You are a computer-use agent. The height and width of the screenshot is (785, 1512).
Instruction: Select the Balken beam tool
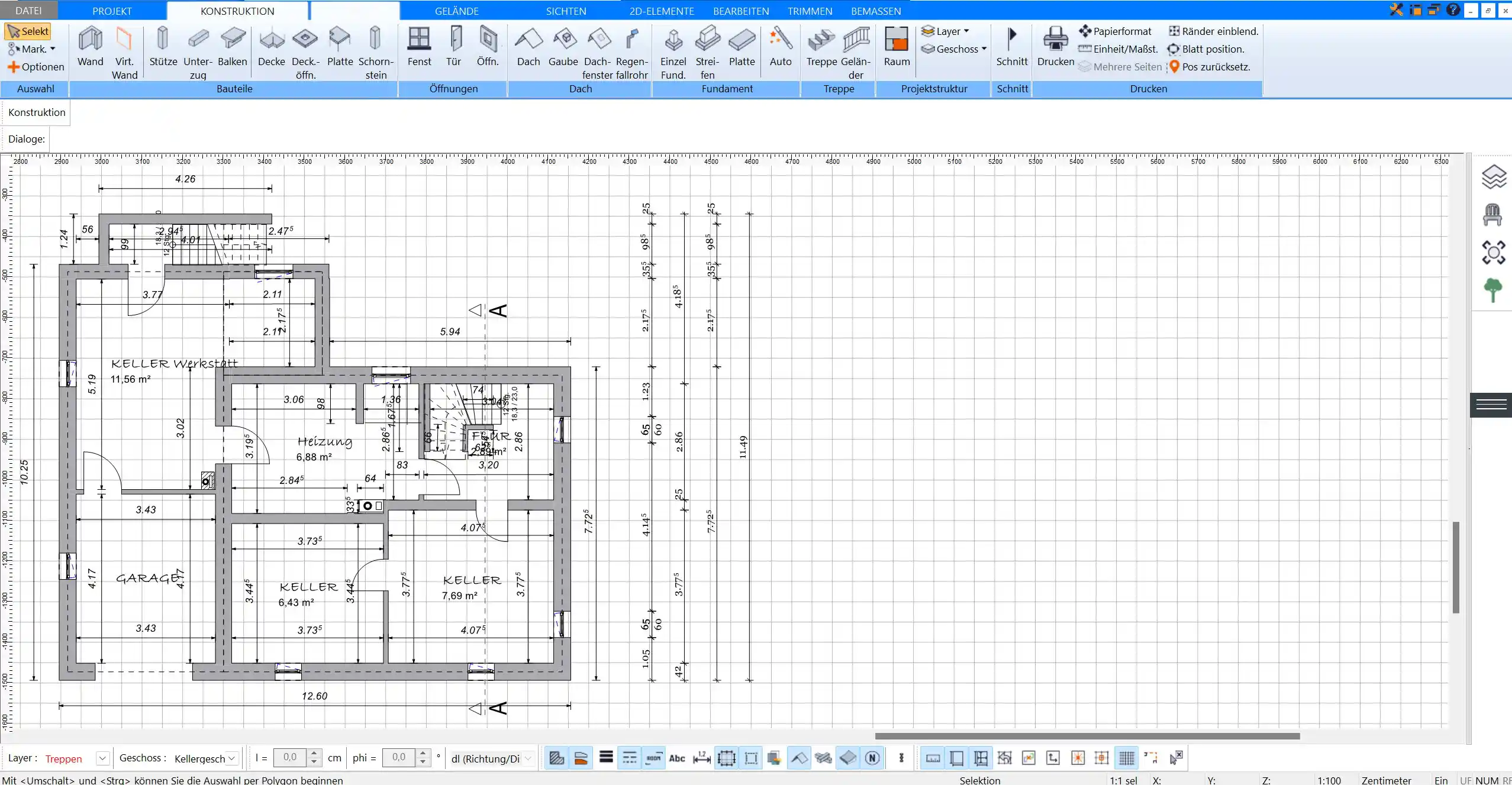(232, 47)
